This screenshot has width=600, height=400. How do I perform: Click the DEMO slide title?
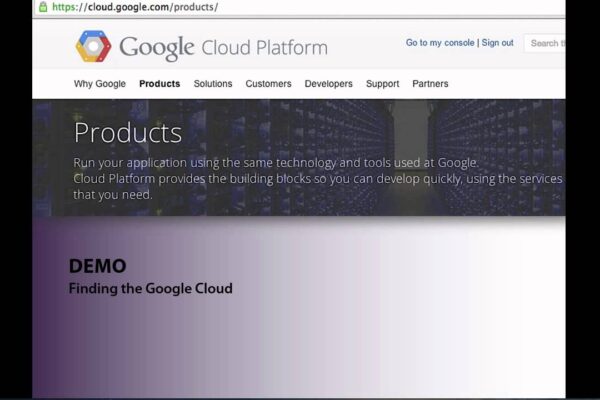98,266
